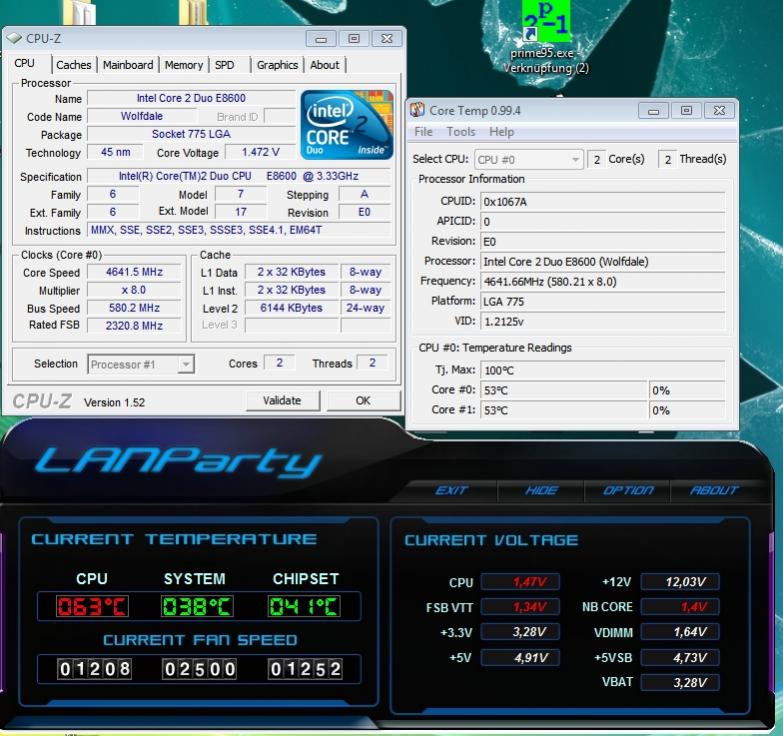Viewport: 783px width, 736px height.
Task: Click the 2320.8 MHz rated FSB value
Action: tap(134, 326)
